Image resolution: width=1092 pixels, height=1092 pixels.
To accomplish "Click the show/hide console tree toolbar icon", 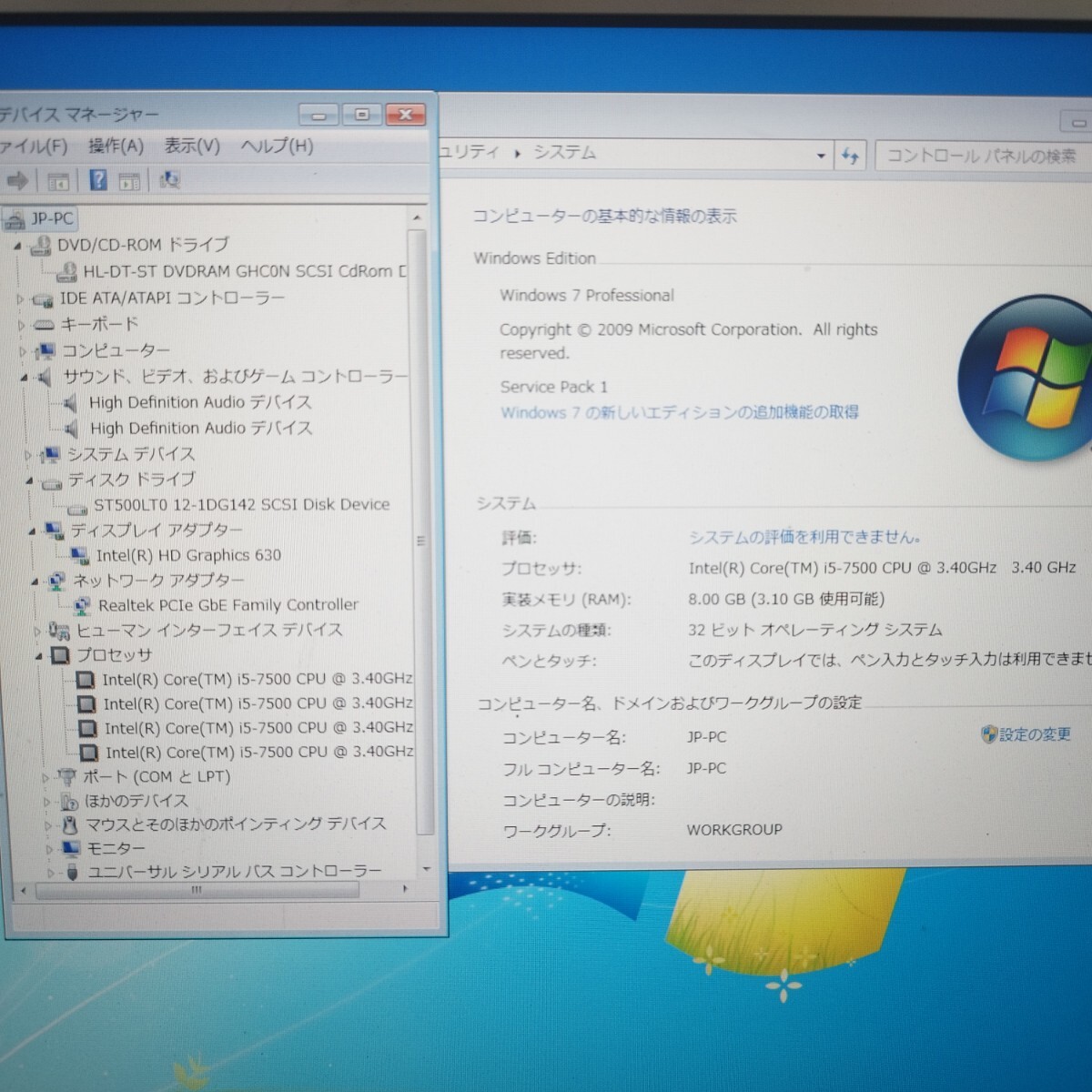I will [58, 181].
